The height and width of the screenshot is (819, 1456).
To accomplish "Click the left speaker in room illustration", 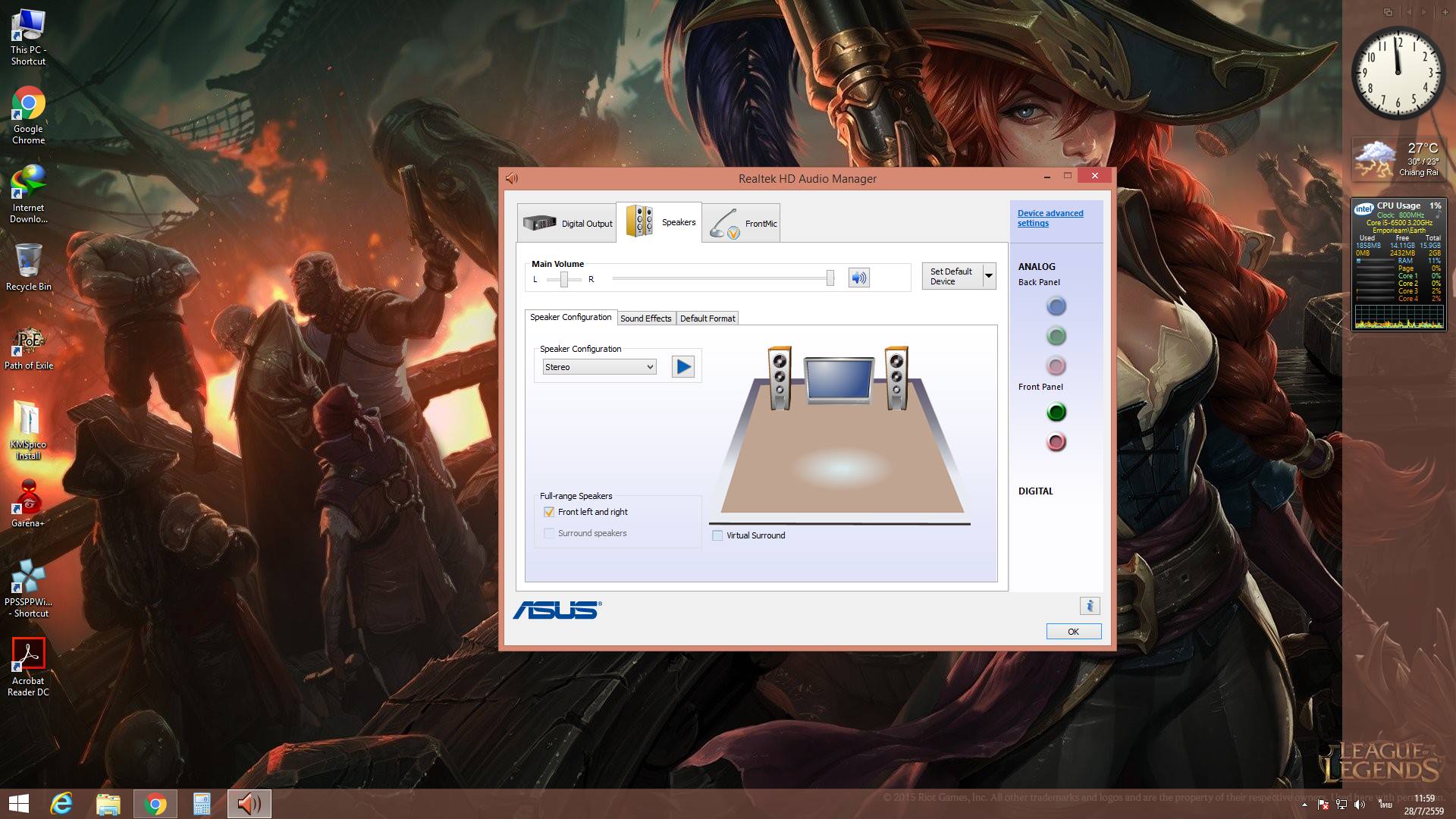I will click(780, 378).
